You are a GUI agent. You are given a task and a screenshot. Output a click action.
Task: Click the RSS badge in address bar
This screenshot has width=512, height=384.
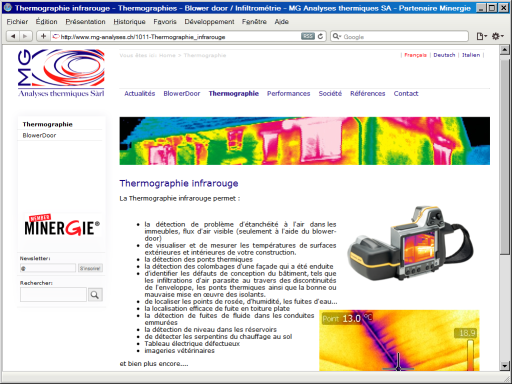click(308, 36)
